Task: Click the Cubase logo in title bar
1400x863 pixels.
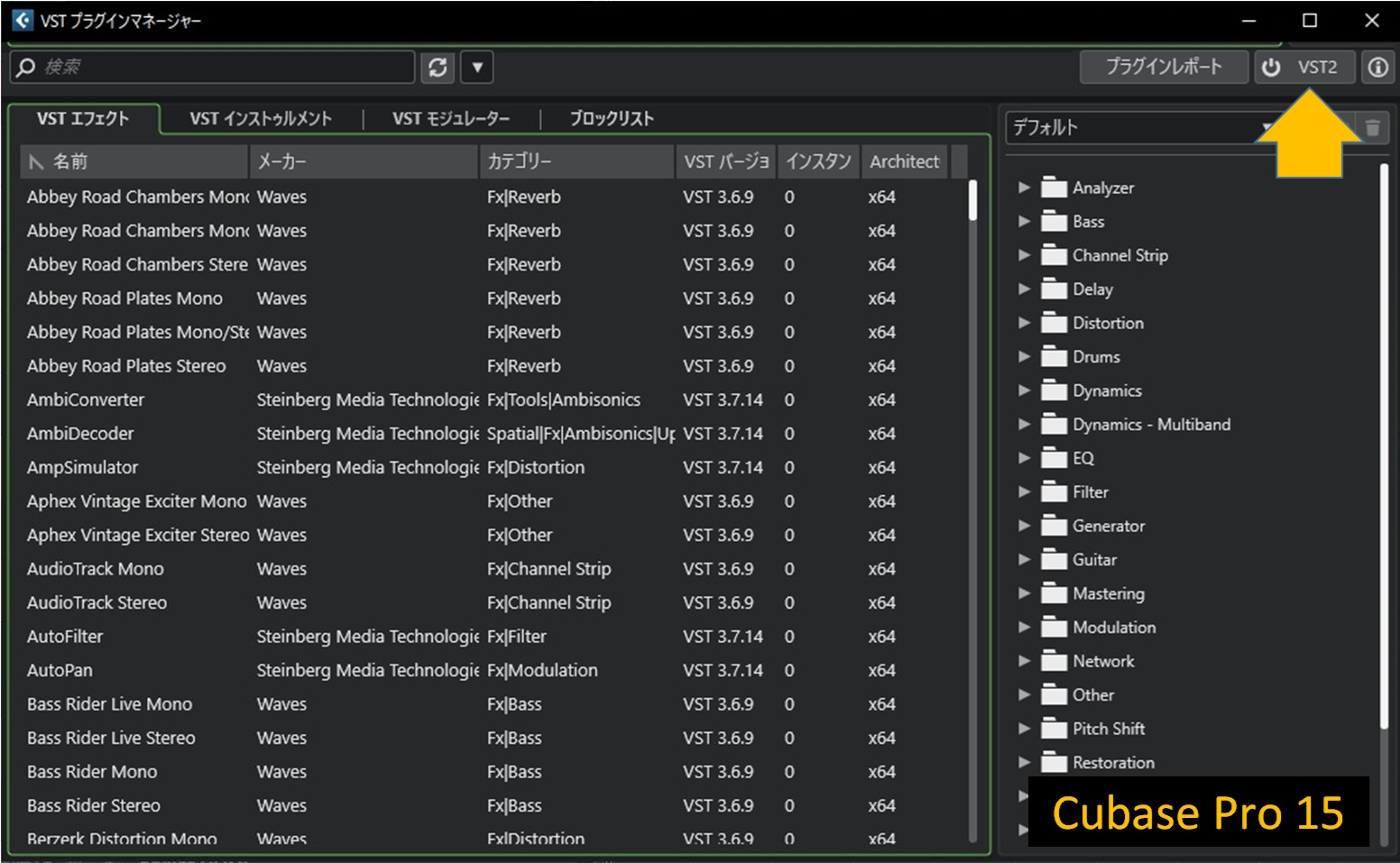Action: pyautogui.click(x=22, y=20)
